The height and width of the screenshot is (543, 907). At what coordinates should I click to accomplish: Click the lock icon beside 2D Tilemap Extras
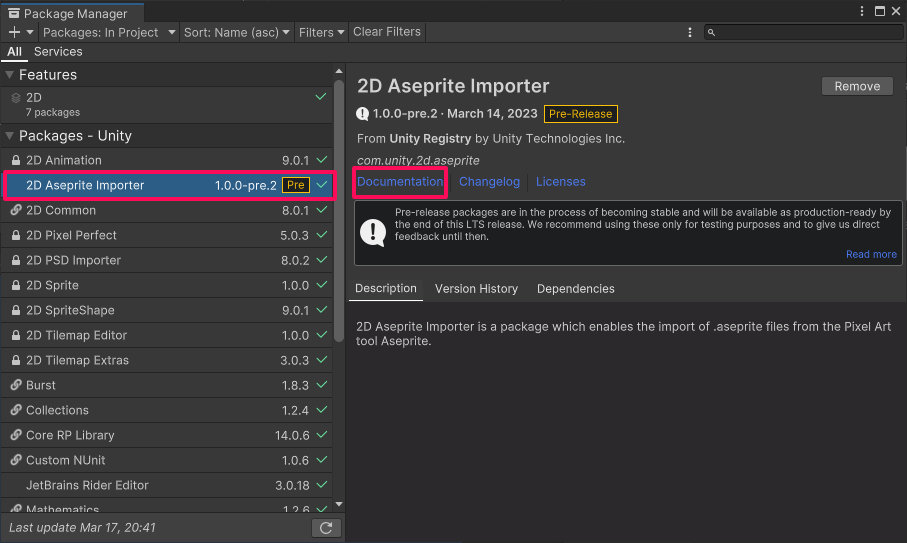click(16, 360)
